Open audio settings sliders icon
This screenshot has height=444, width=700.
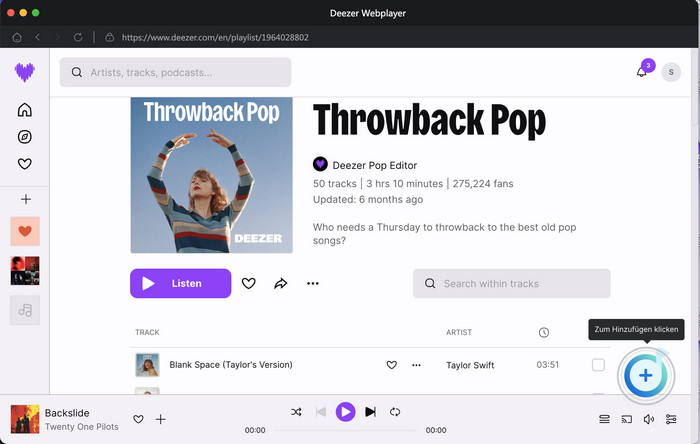671,419
